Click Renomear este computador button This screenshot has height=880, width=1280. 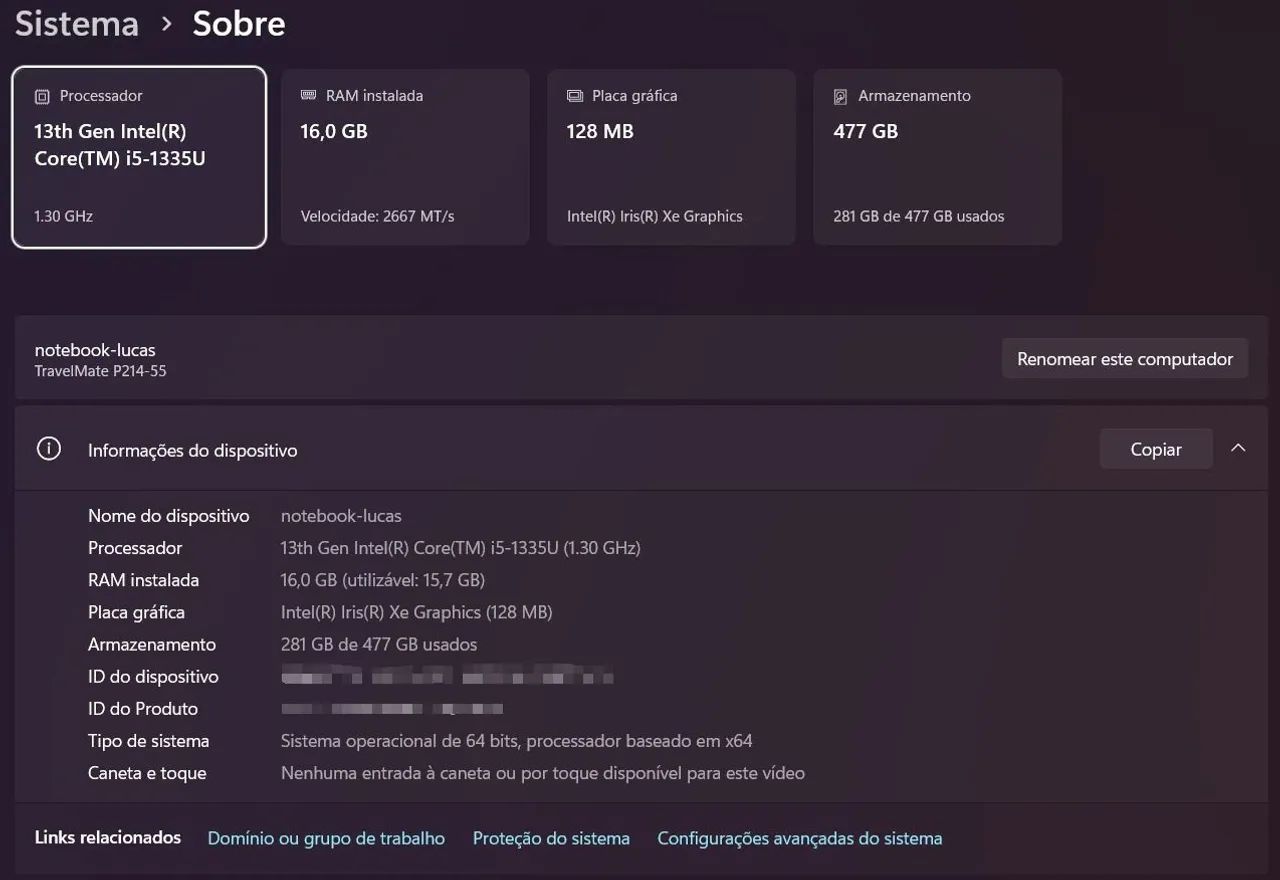point(1125,359)
